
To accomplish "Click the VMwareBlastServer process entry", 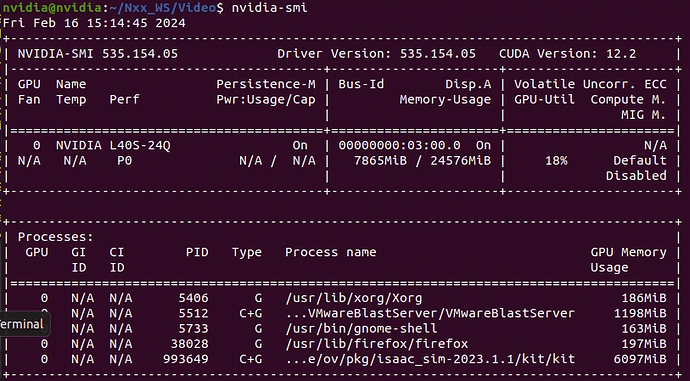I will (429, 313).
